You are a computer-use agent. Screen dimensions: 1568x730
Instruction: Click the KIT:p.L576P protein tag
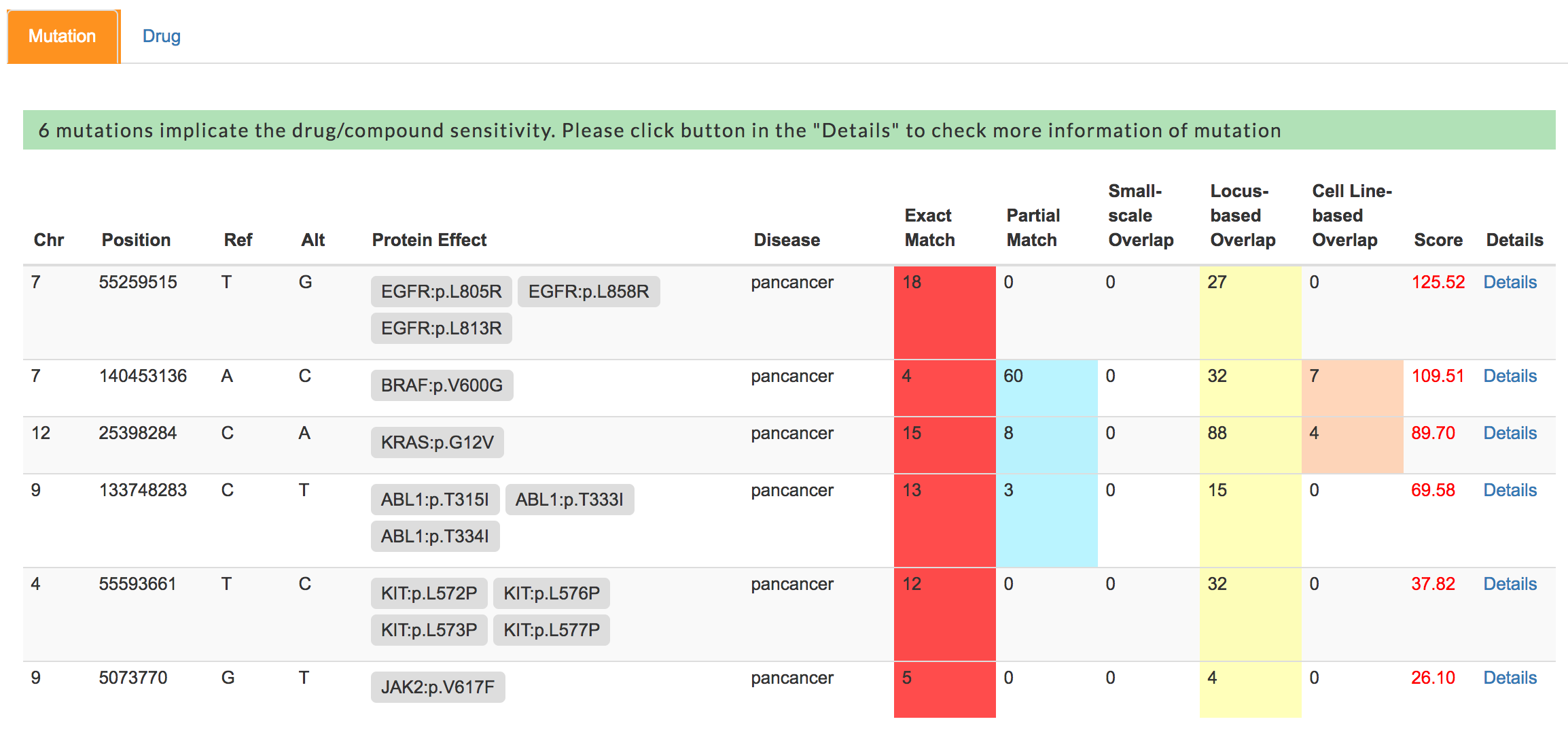[551, 593]
